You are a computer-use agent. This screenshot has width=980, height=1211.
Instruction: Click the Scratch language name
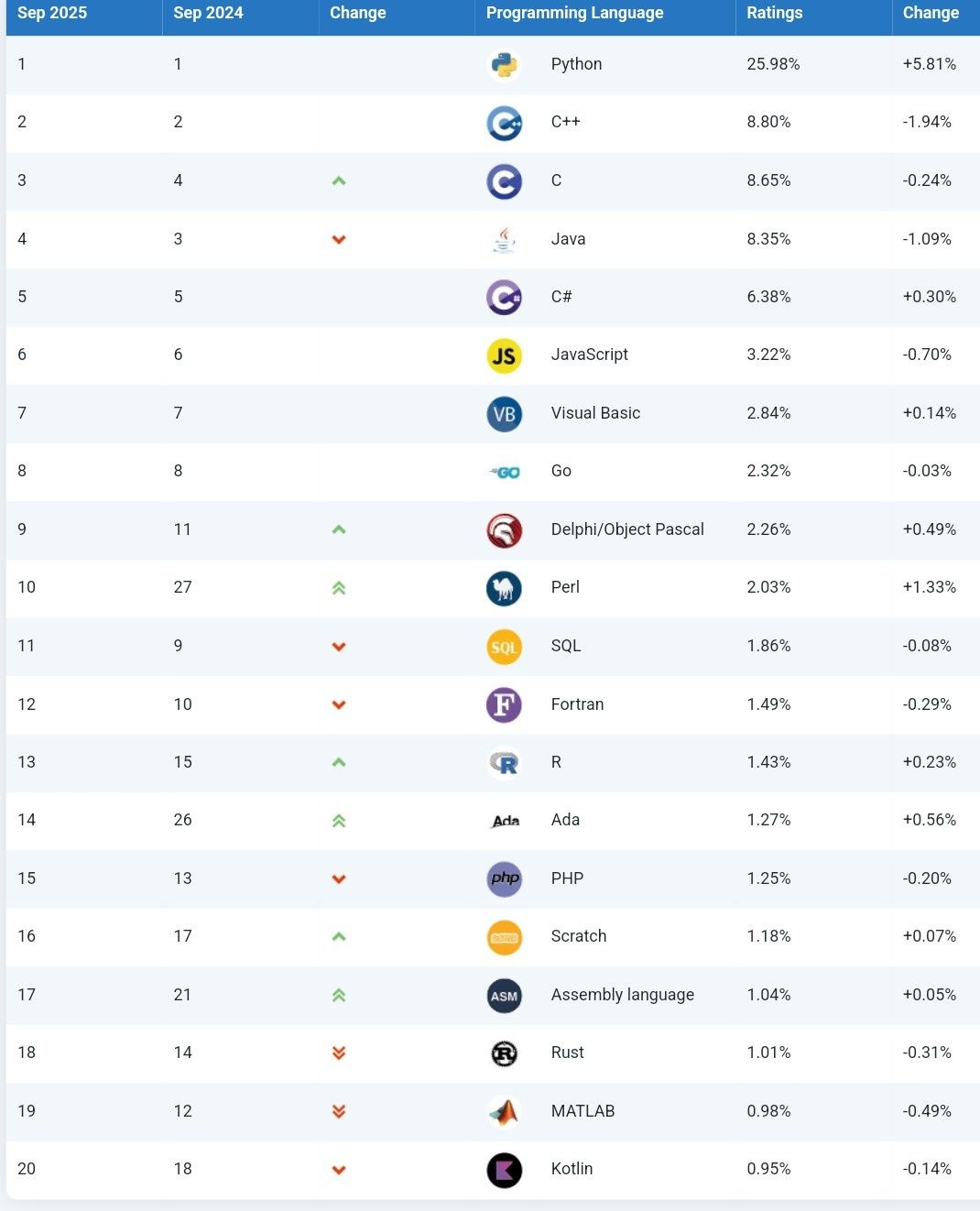tap(578, 936)
